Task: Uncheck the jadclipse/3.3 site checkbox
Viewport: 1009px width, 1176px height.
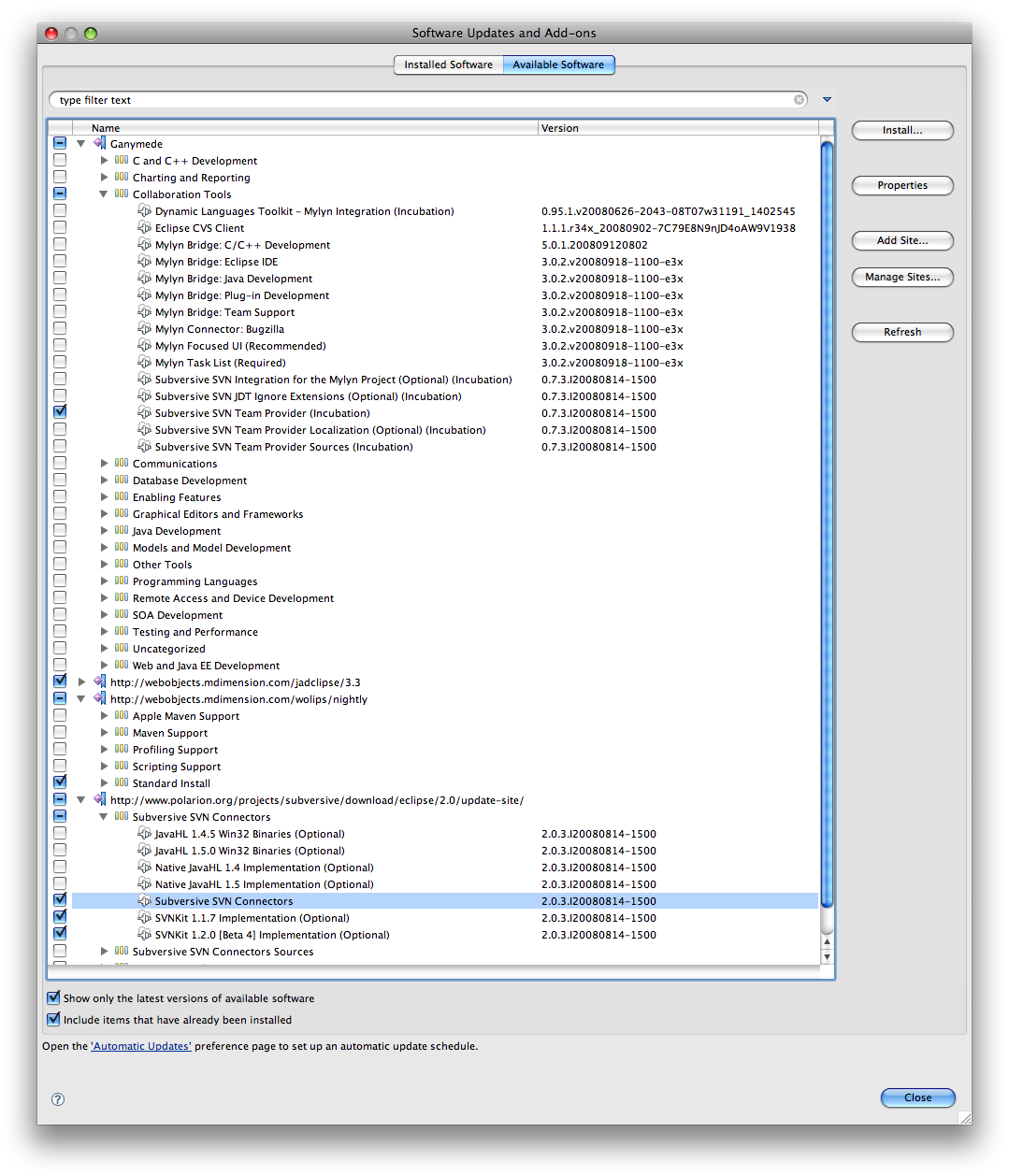Action: [x=60, y=682]
